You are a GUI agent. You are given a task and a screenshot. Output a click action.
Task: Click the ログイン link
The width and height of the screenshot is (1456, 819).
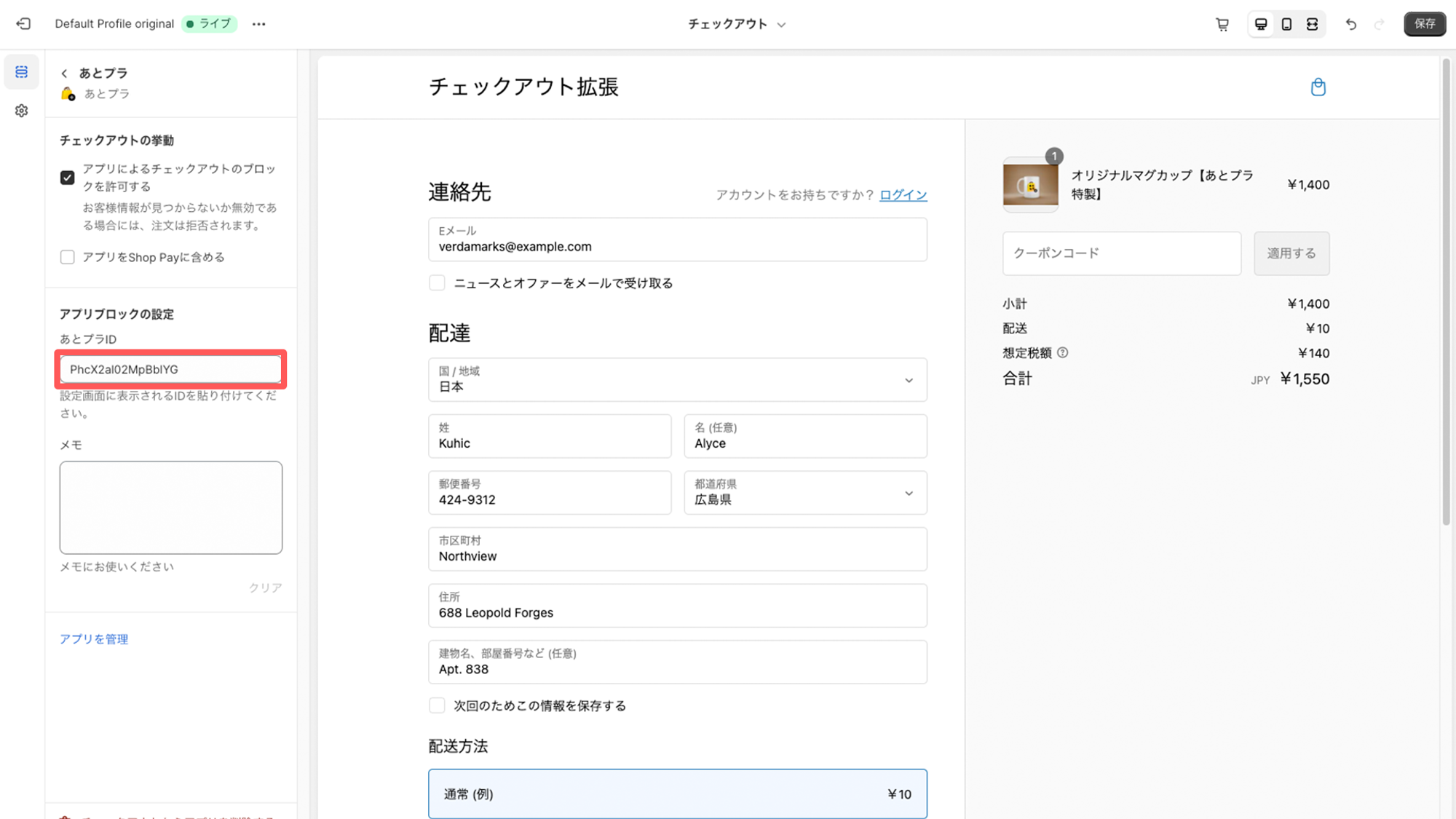point(903,195)
